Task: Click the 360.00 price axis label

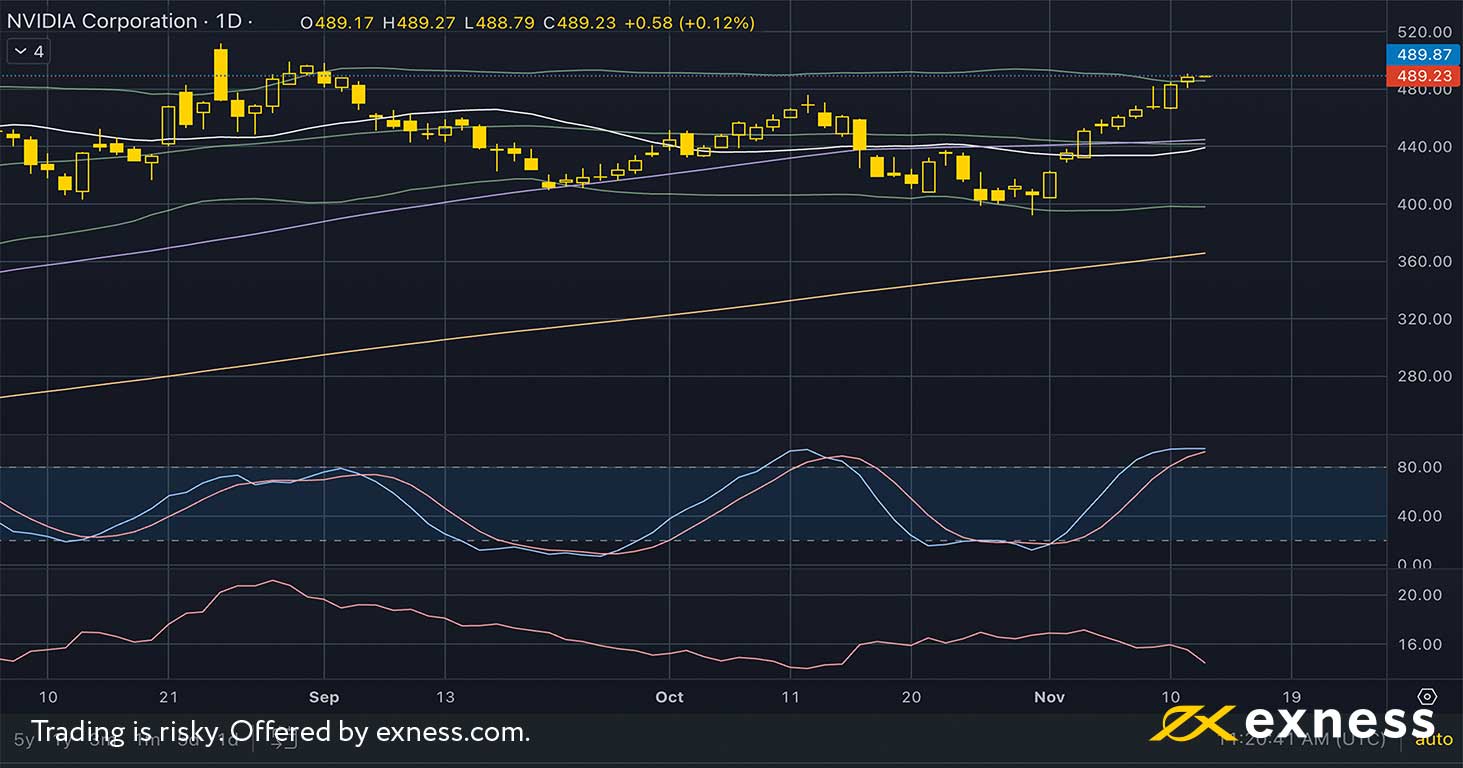Action: [x=1424, y=262]
